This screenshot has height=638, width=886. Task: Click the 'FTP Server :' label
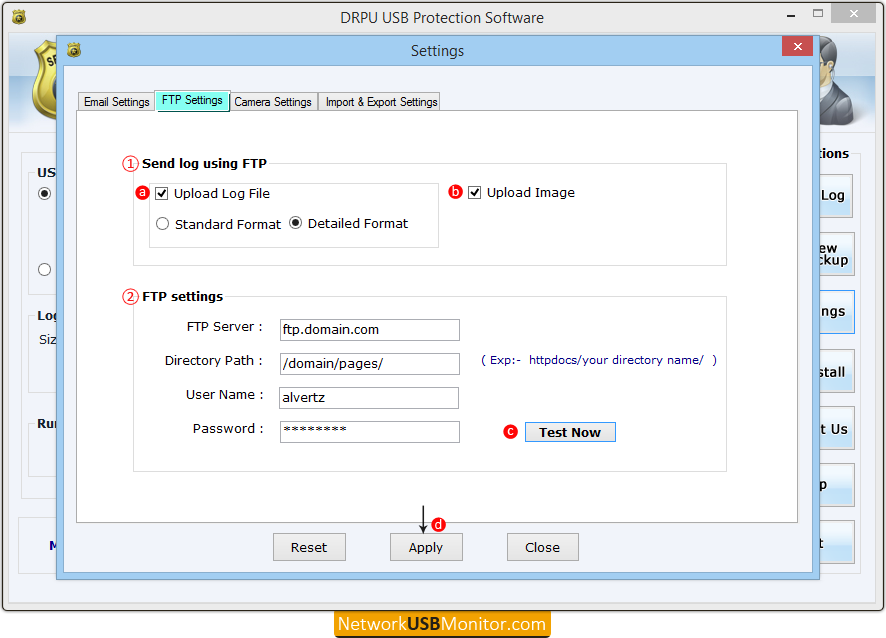tap(224, 327)
